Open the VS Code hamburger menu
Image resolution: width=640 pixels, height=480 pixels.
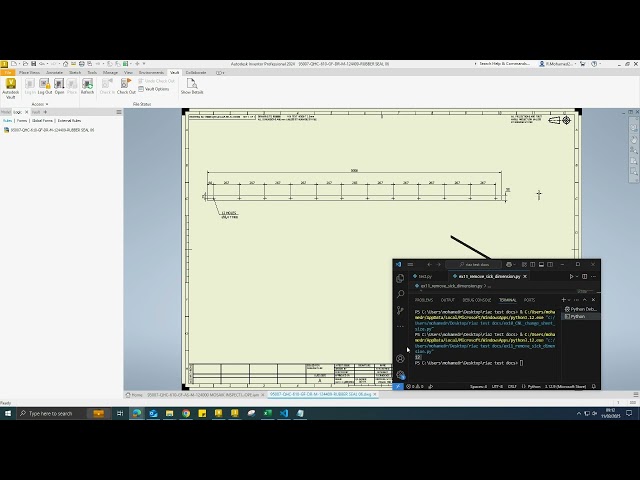click(410, 264)
